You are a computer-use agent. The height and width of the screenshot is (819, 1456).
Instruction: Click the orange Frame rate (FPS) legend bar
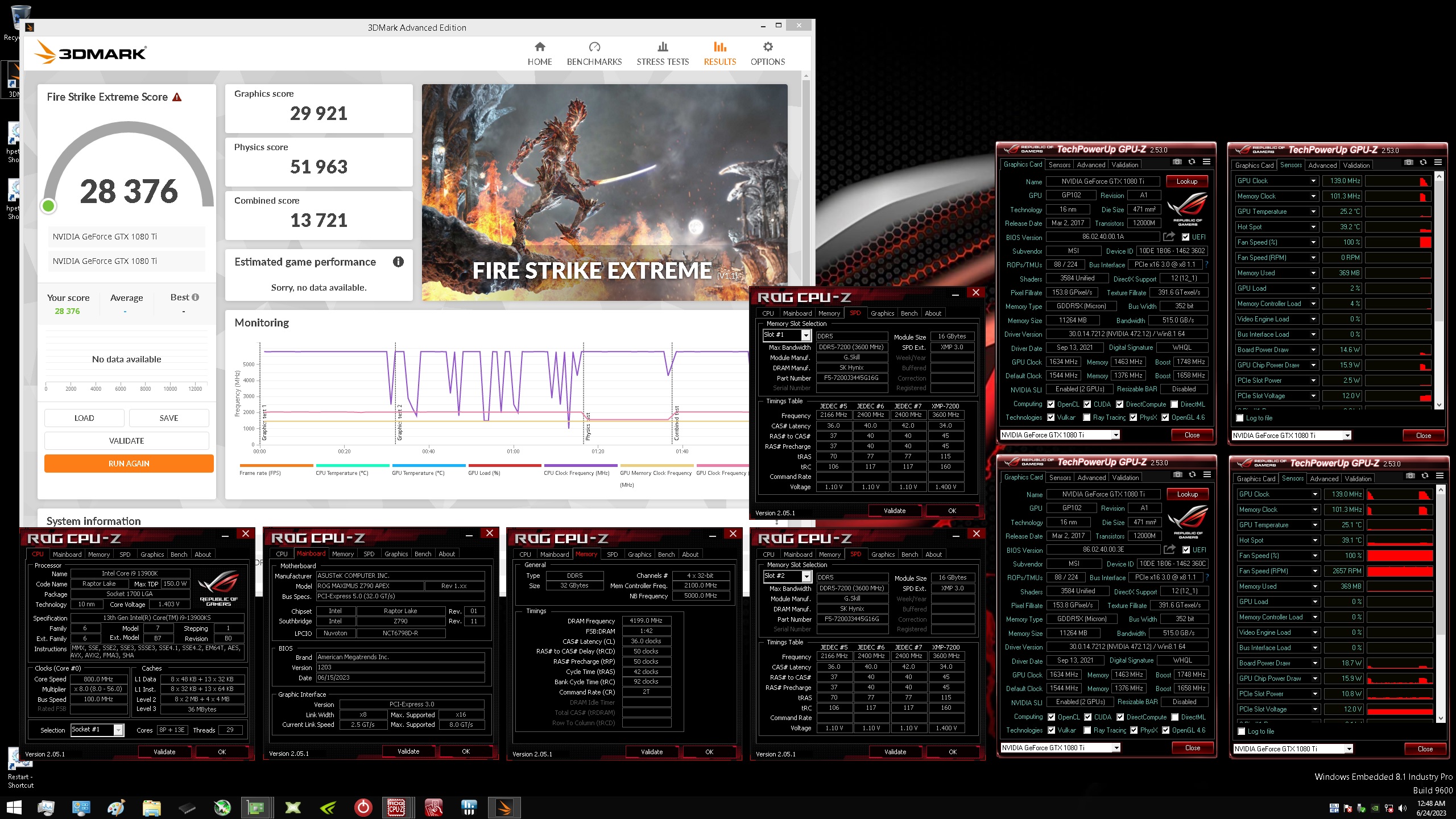pyautogui.click(x=276, y=465)
